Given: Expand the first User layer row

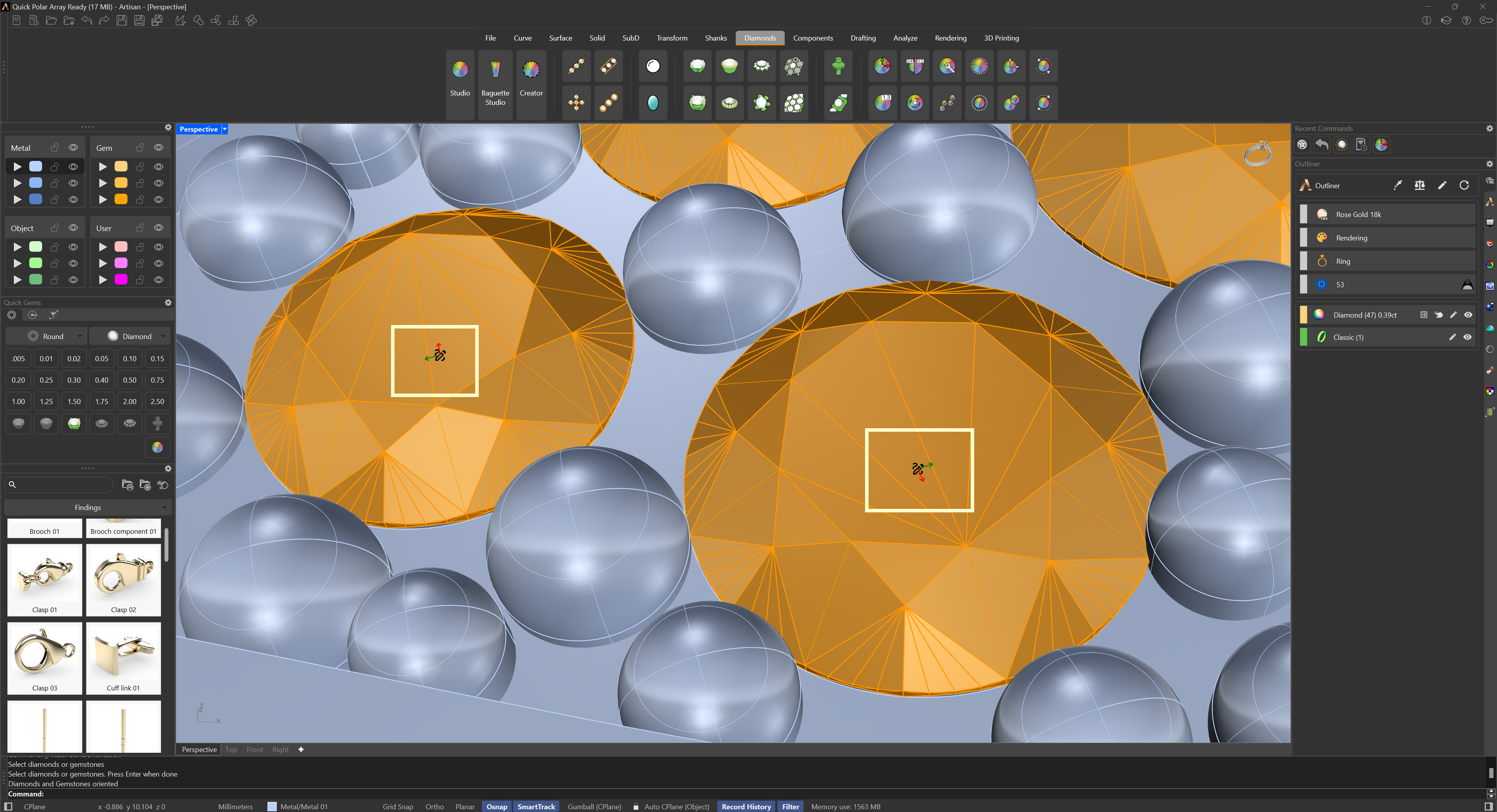Looking at the screenshot, I should pyautogui.click(x=103, y=247).
